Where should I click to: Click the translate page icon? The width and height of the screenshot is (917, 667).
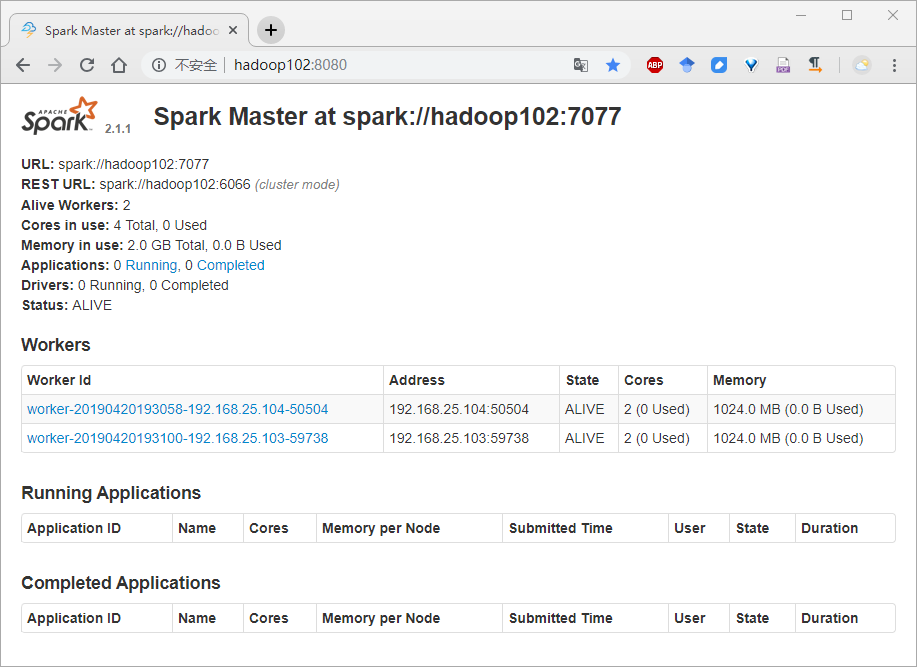[x=581, y=65]
